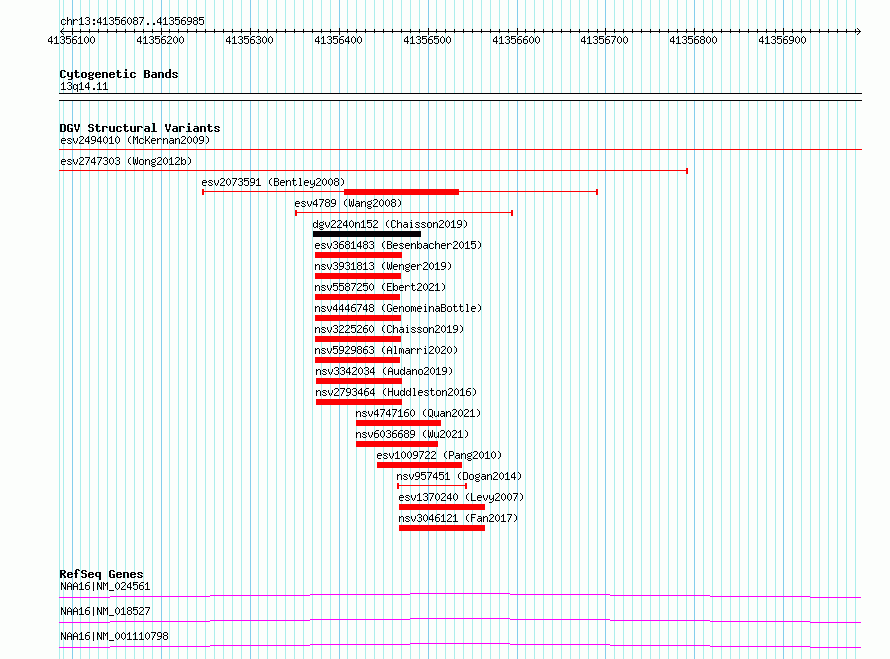
Task: Select nsv3225260 (Chaisson2019) label
Action: coord(389,329)
